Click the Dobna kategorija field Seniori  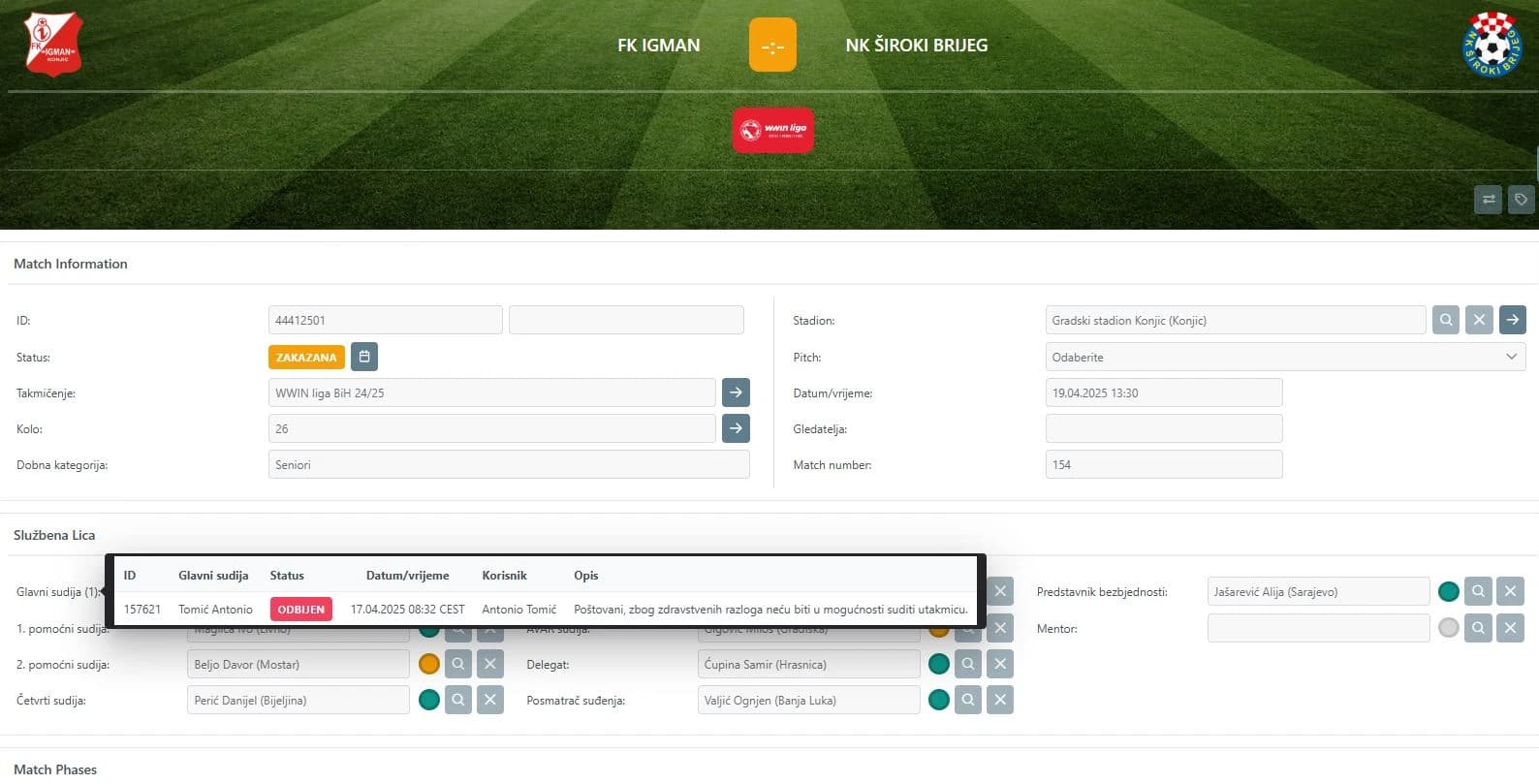pyautogui.click(x=509, y=464)
